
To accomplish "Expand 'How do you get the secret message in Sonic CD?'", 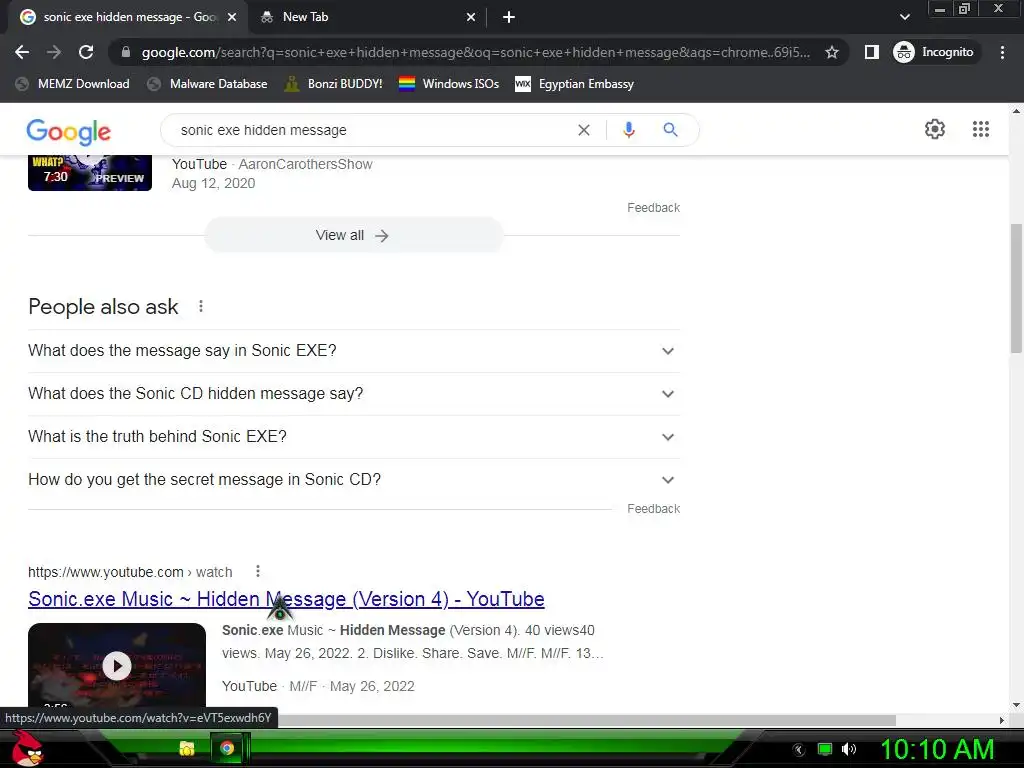I will 354,480.
